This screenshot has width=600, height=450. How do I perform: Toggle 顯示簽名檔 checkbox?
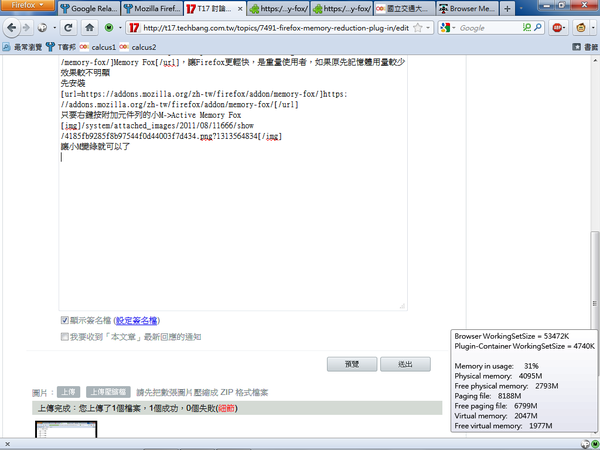coord(65,320)
